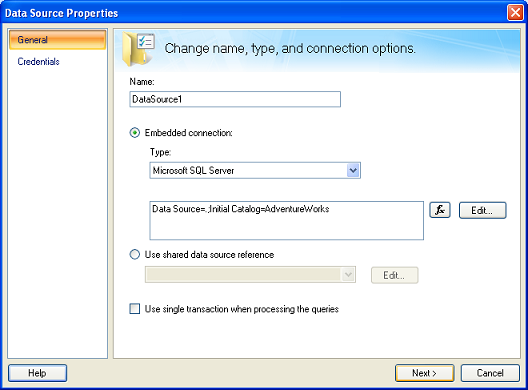Click the Change name, type, connection options heading
Image resolution: width=528 pixels, height=390 pixels.
click(290, 48)
